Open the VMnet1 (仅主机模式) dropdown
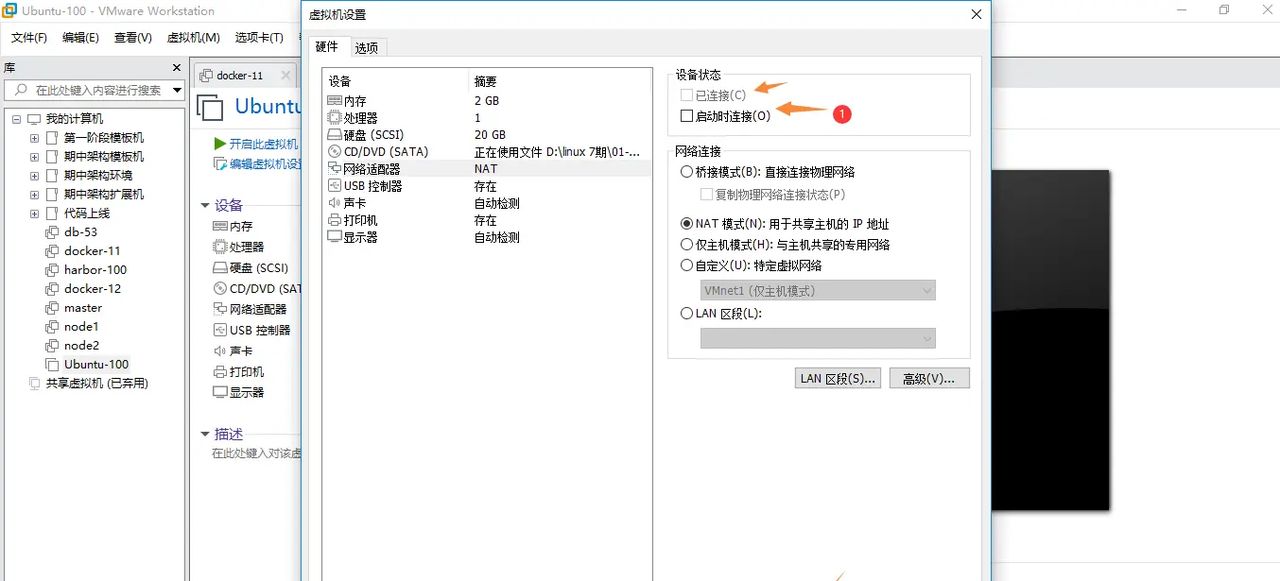 click(817, 290)
